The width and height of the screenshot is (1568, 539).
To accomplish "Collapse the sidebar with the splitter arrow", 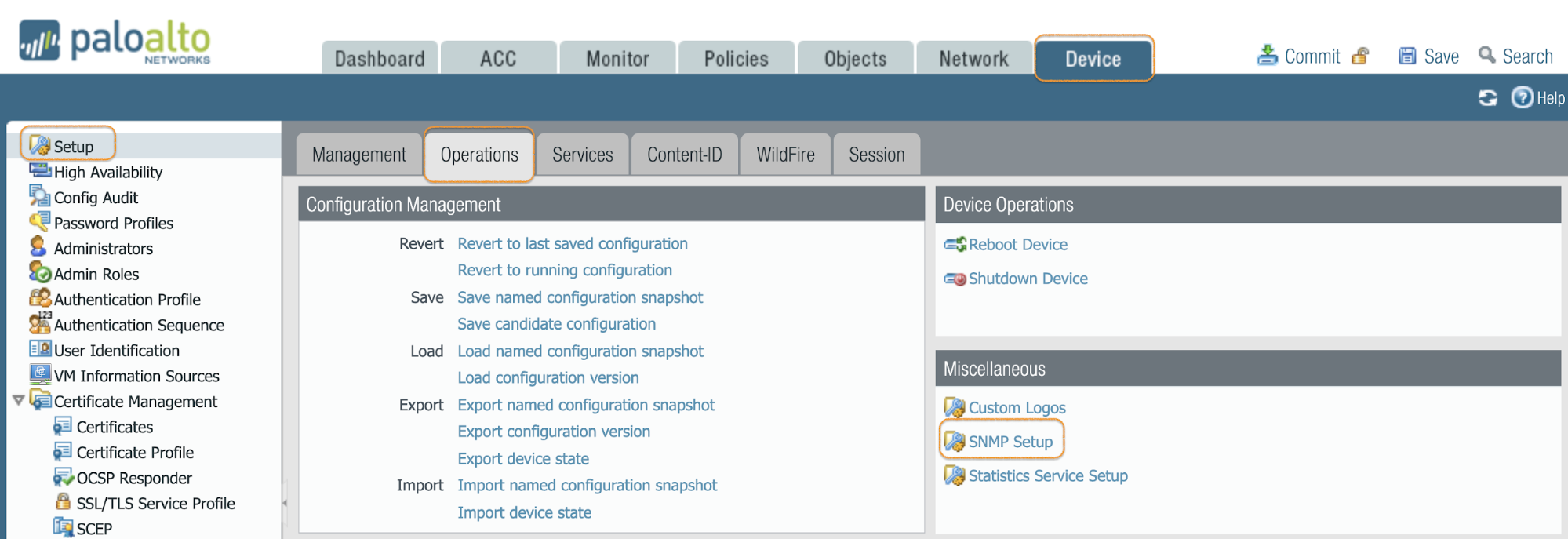I will point(285,502).
